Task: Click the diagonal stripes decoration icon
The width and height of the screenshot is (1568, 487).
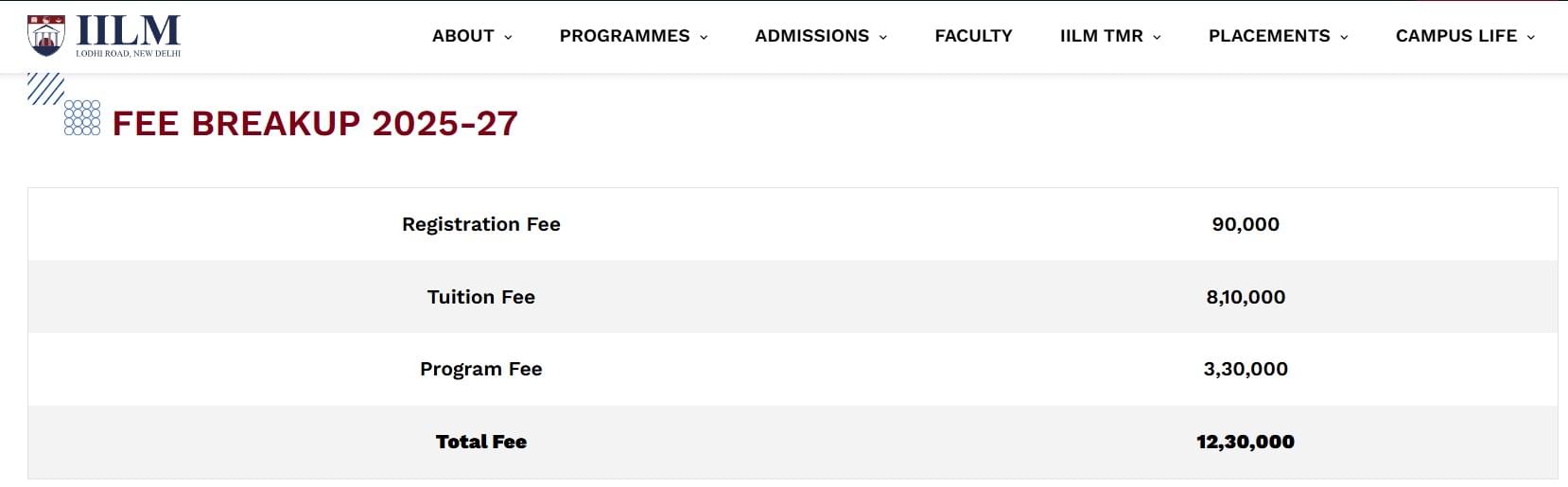Action: pos(44,89)
